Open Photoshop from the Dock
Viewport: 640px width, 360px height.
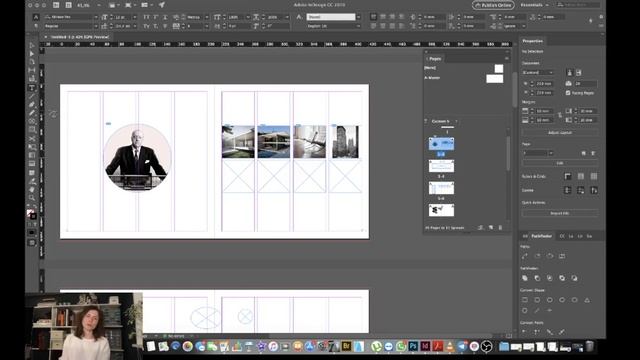click(x=413, y=347)
